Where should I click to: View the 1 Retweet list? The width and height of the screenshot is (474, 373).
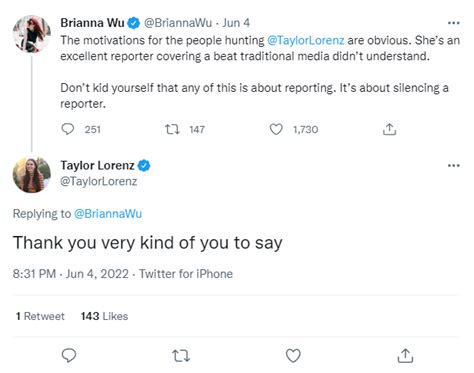[40, 316]
